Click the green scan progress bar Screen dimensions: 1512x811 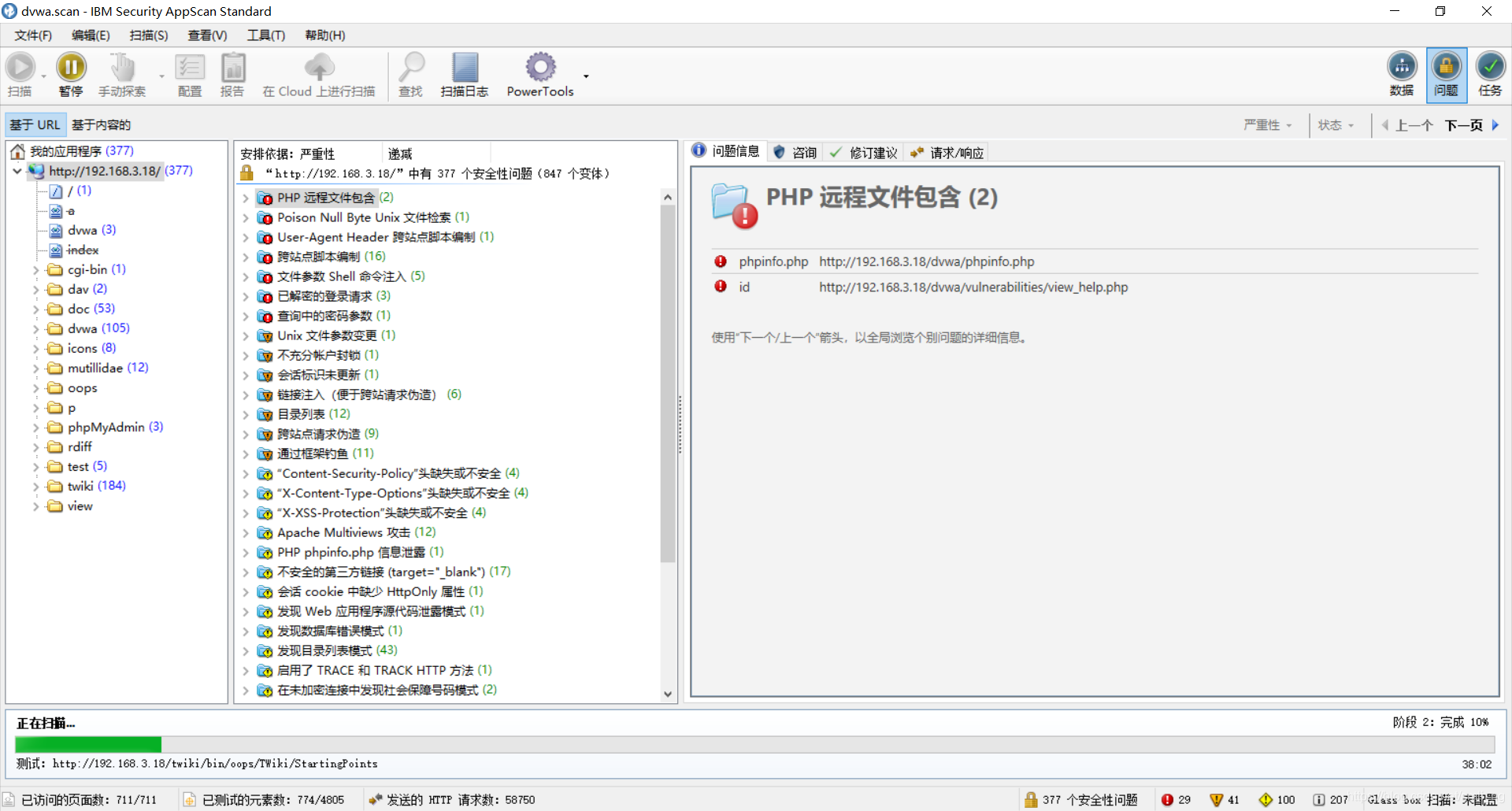(88, 745)
